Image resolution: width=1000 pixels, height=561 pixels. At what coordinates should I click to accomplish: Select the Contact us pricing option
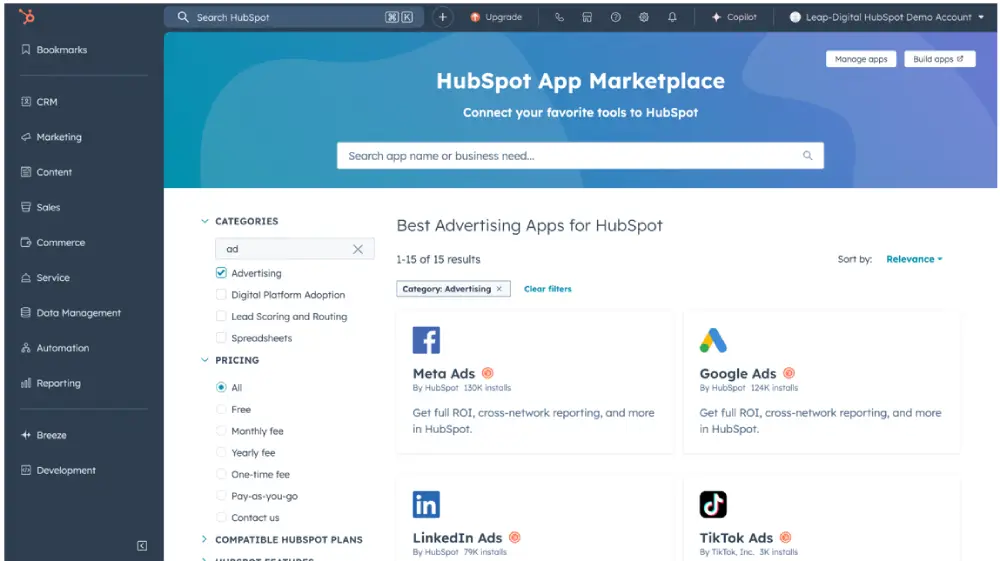[221, 518]
